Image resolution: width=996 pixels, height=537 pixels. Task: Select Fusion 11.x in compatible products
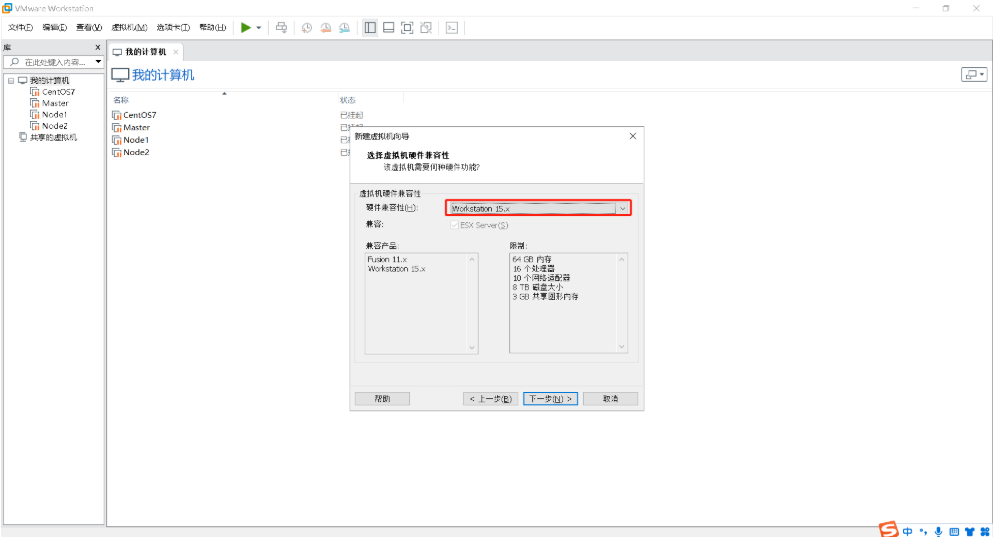click(387, 259)
